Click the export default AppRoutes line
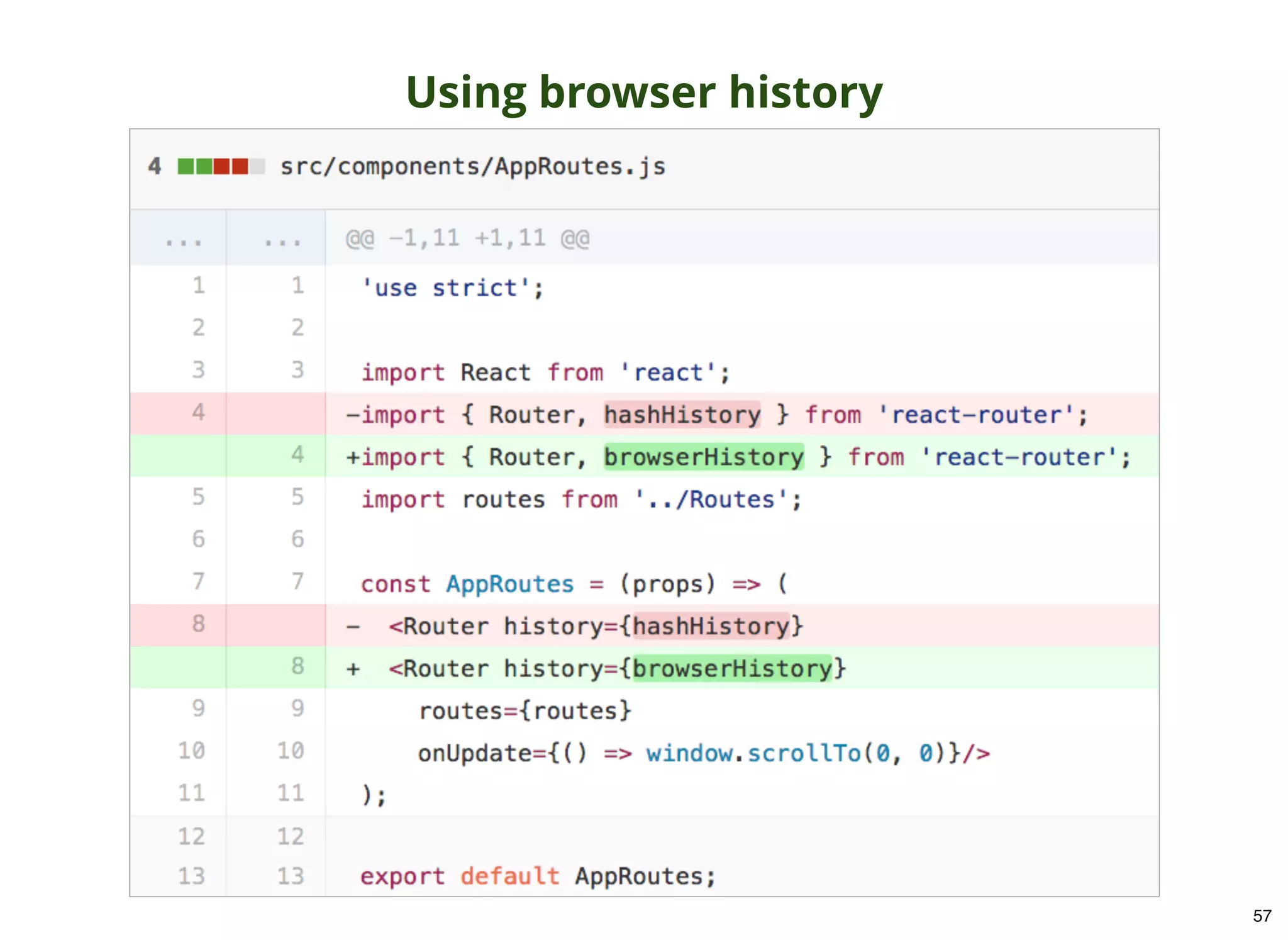The width and height of the screenshot is (1288, 940). click(538, 876)
